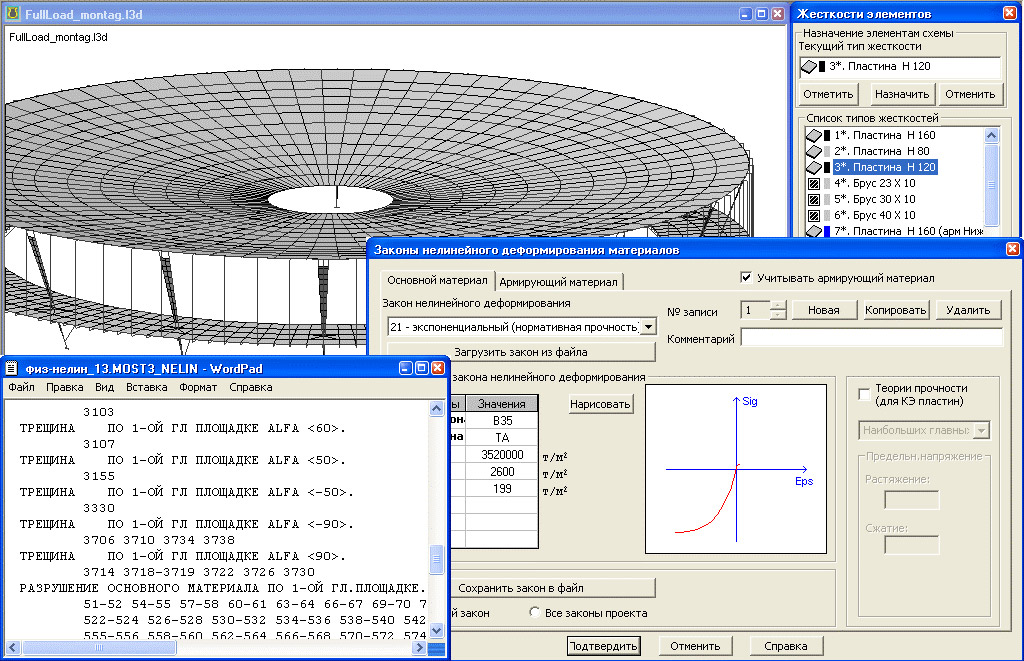Increment the № записи spinner up arrow
The image size is (1024, 661).
point(779,305)
